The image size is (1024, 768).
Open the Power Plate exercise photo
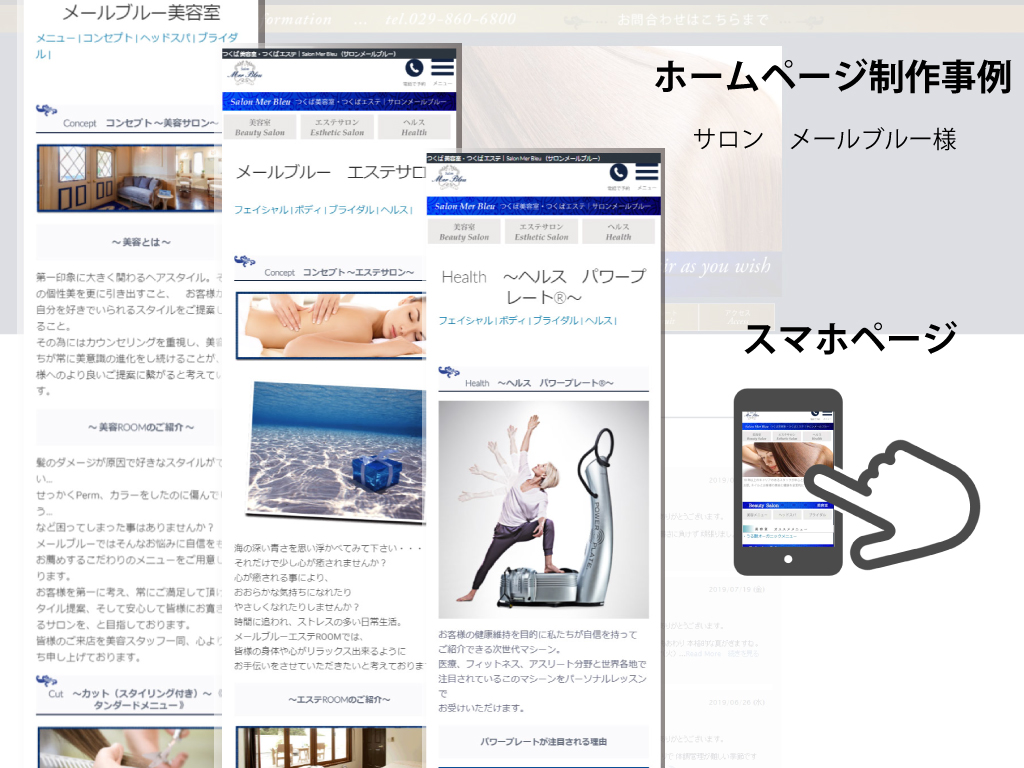click(x=543, y=508)
